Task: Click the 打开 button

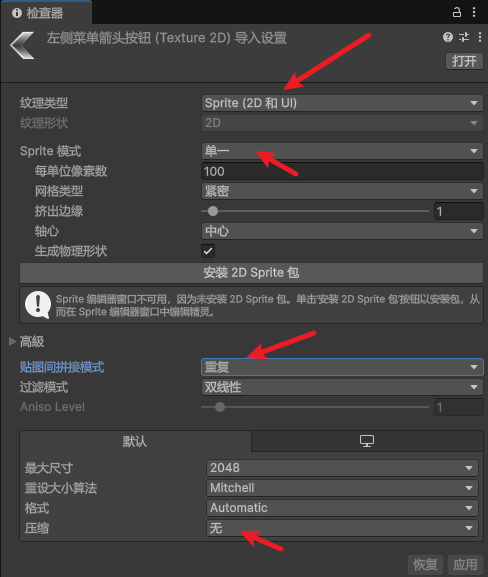Action: tap(464, 61)
